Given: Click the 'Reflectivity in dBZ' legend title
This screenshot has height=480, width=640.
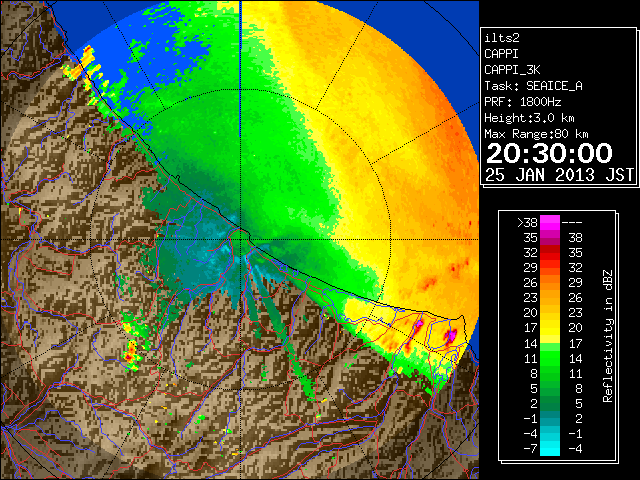Looking at the screenshot, I should point(608,336).
